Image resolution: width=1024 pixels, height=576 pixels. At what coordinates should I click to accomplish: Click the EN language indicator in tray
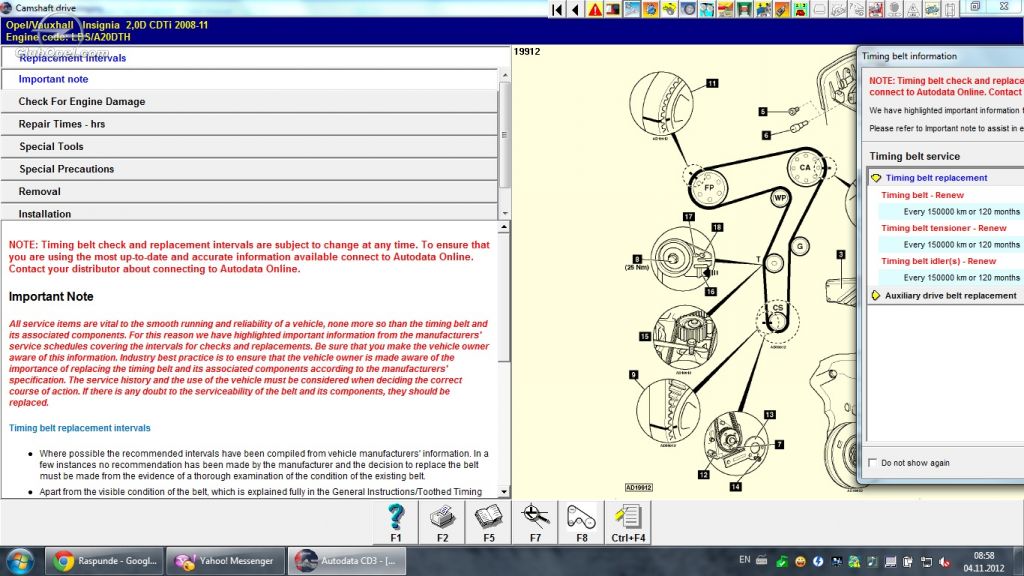coord(744,560)
